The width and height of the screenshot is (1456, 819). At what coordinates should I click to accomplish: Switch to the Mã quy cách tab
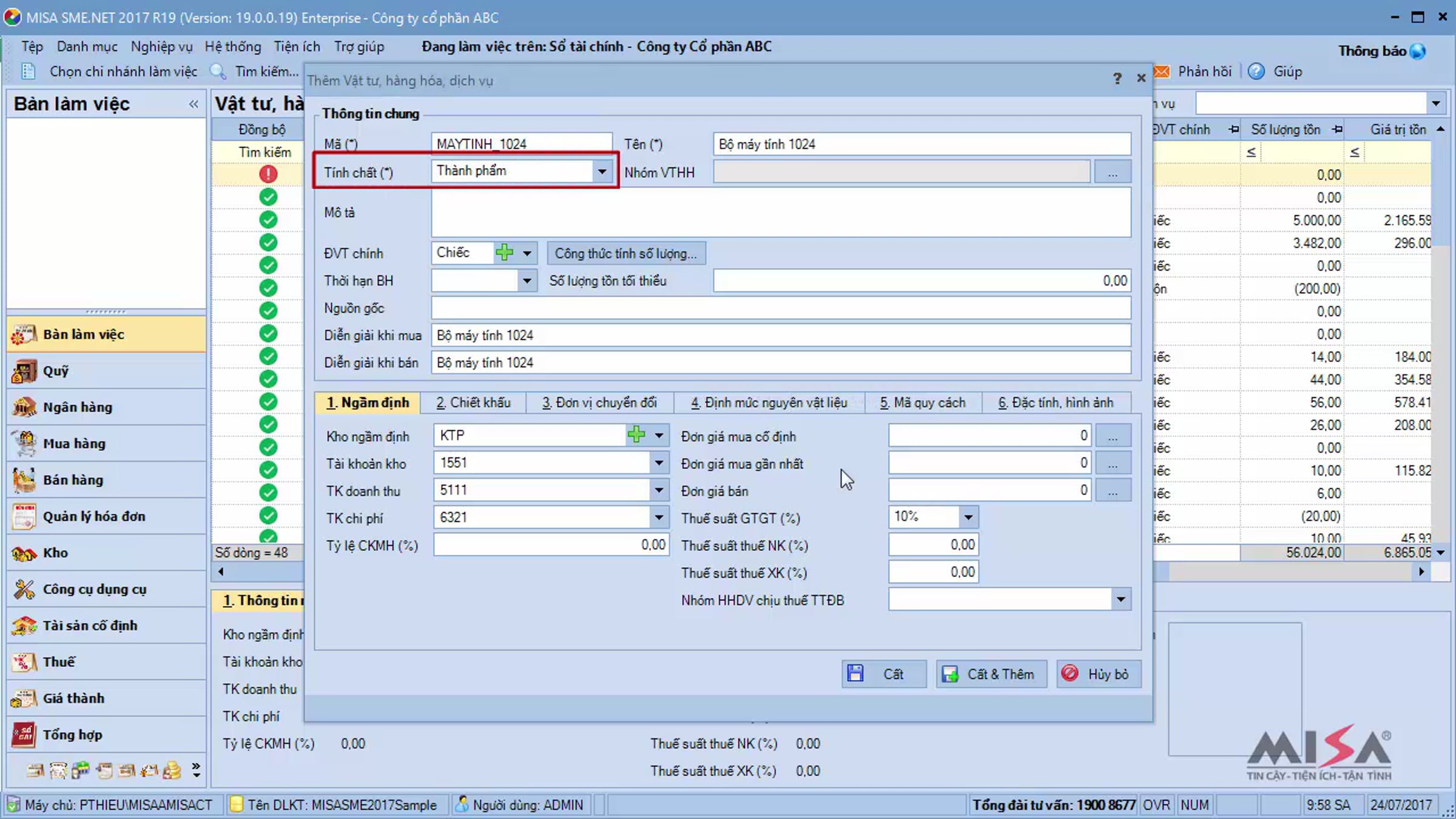(923, 403)
